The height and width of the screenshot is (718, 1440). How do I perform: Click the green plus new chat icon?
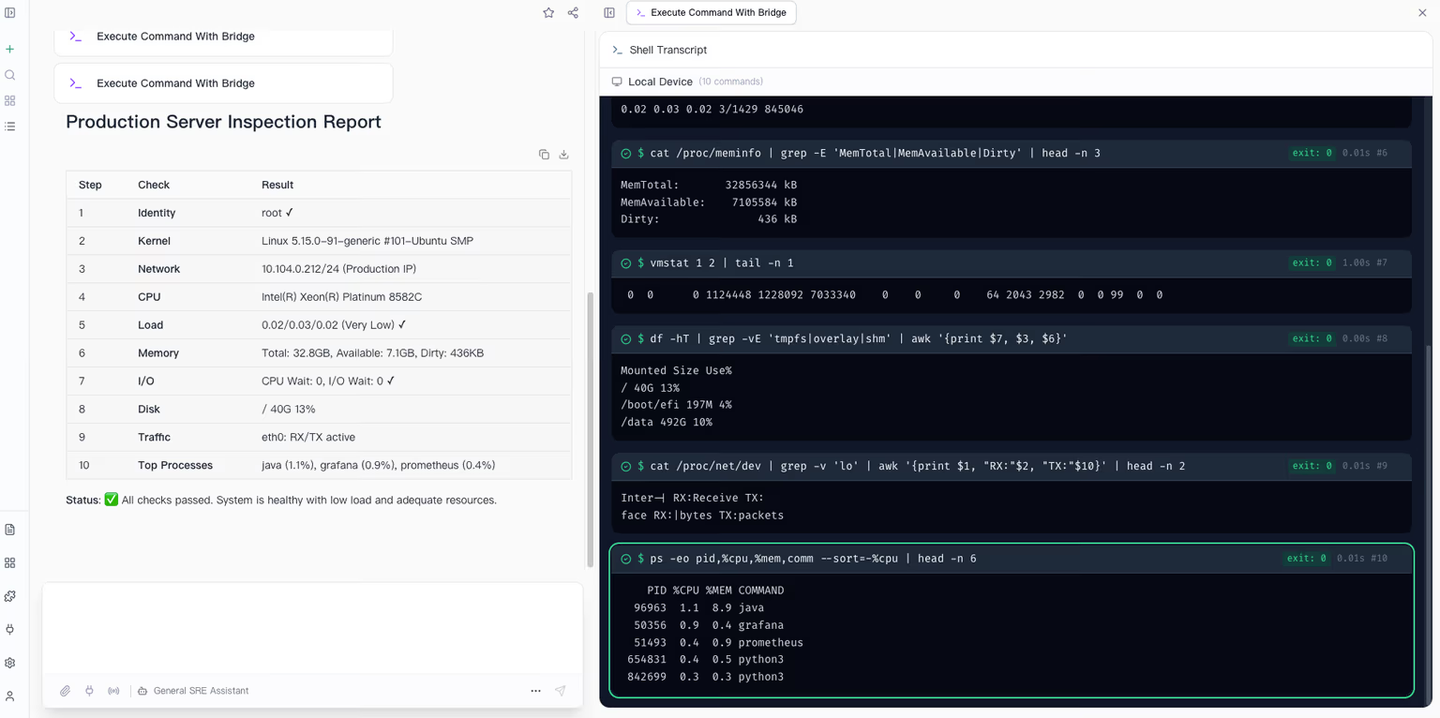pyautogui.click(x=10, y=49)
